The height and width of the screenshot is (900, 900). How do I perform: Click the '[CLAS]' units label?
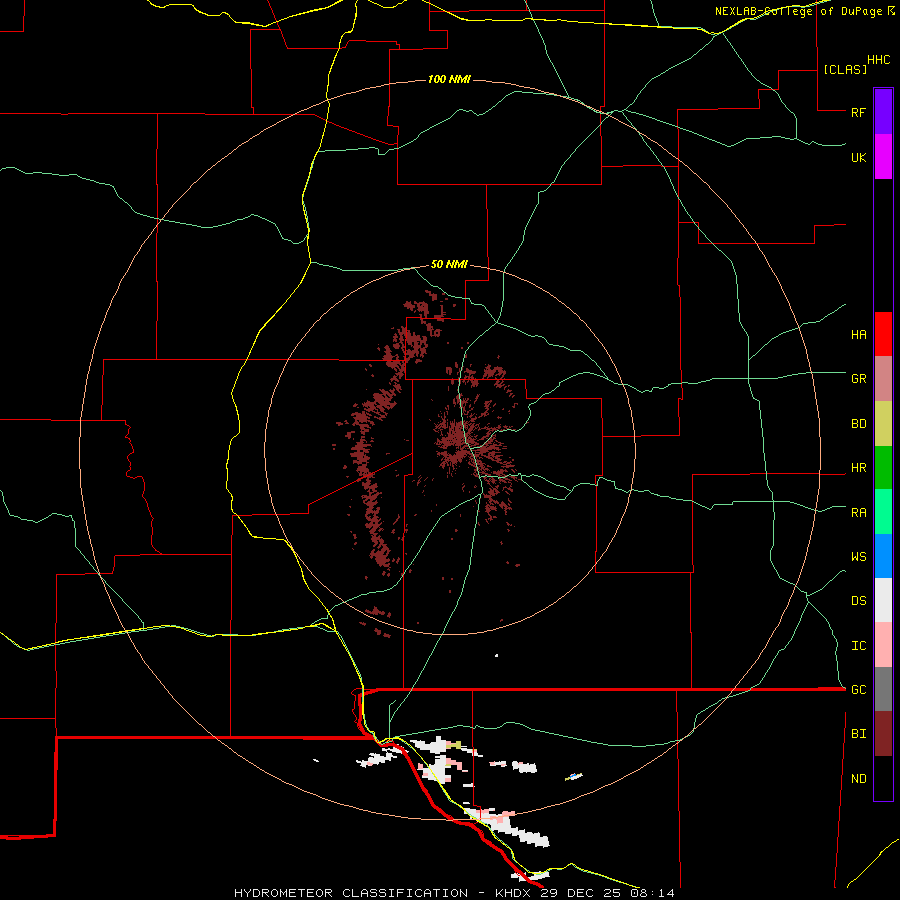coord(845,69)
